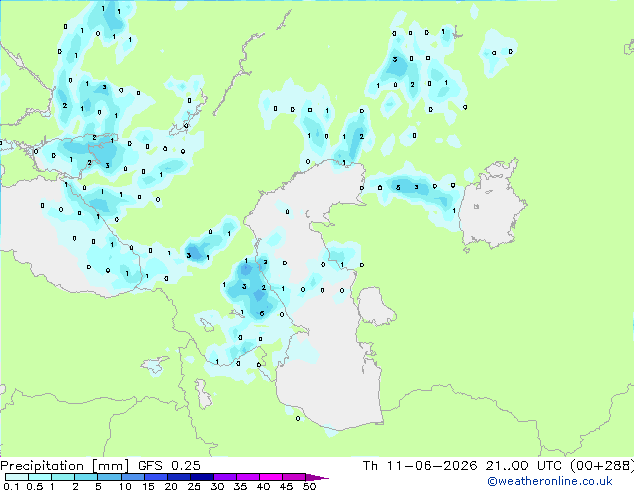Click the 0.1–0.5 mm legend color swatch
Image resolution: width=634 pixels, height=490 pixels.
[x=17, y=477]
